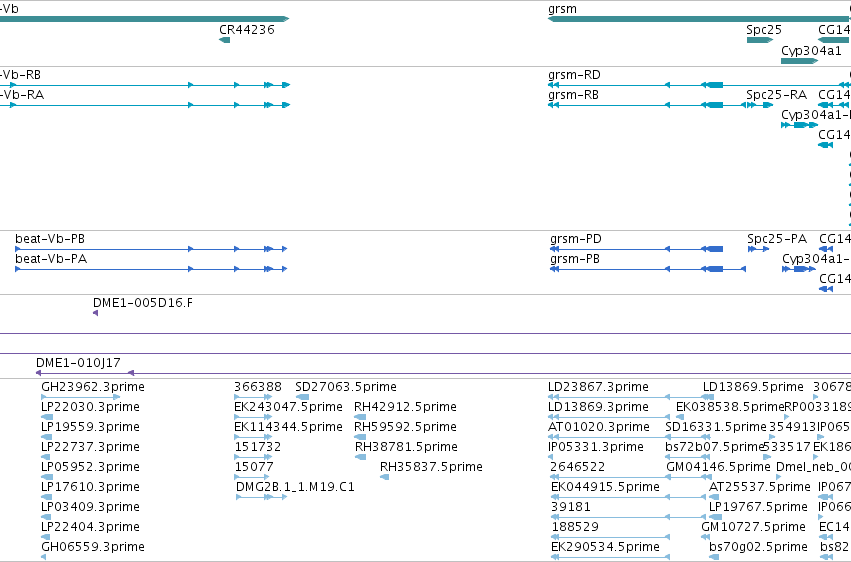This screenshot has width=851, height=562.
Task: Click the RH42912.5prime EST label
Action: click(405, 407)
